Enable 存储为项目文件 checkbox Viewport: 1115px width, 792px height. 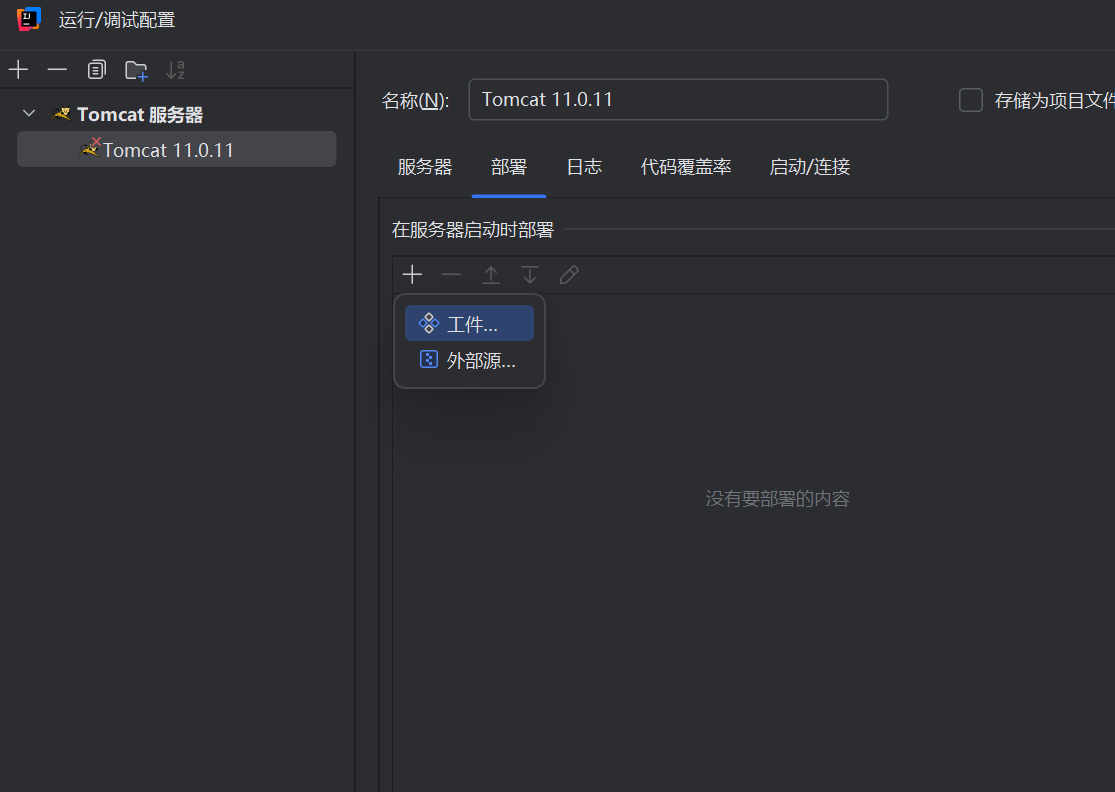(x=971, y=100)
